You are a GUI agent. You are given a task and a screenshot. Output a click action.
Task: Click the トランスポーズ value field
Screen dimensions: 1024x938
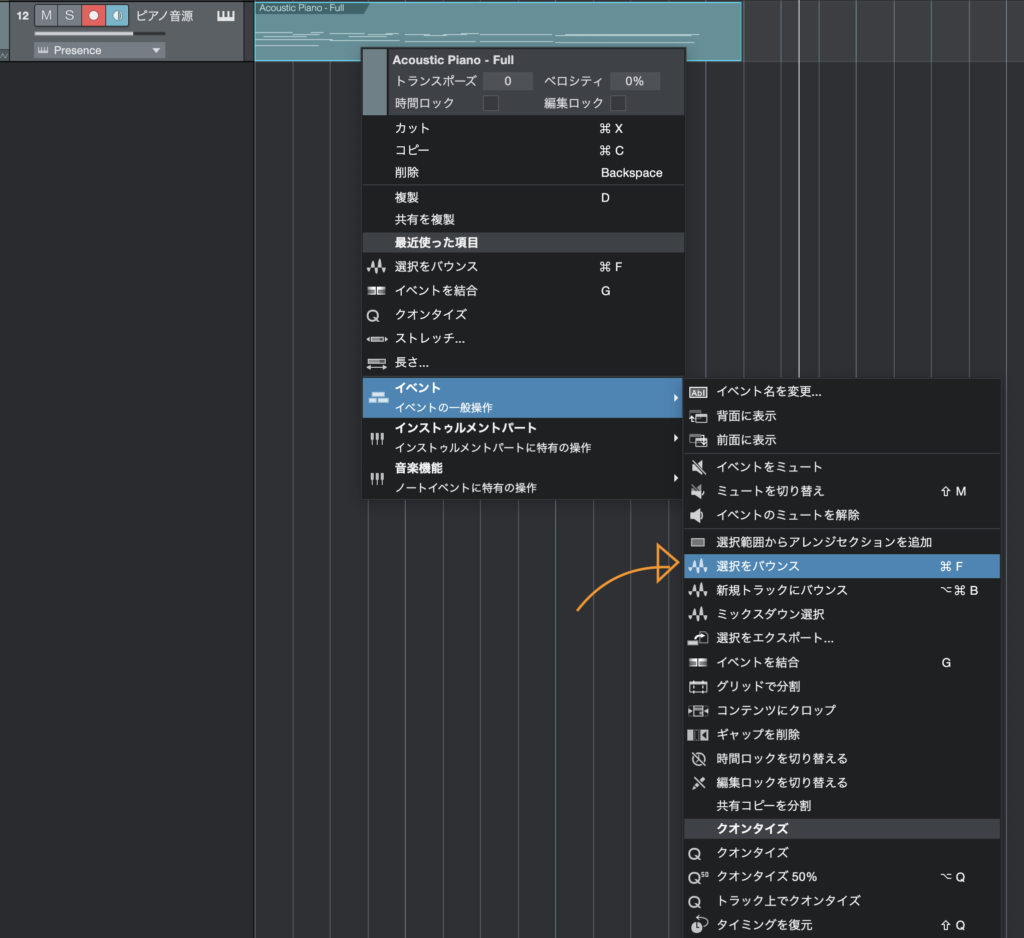click(x=507, y=81)
